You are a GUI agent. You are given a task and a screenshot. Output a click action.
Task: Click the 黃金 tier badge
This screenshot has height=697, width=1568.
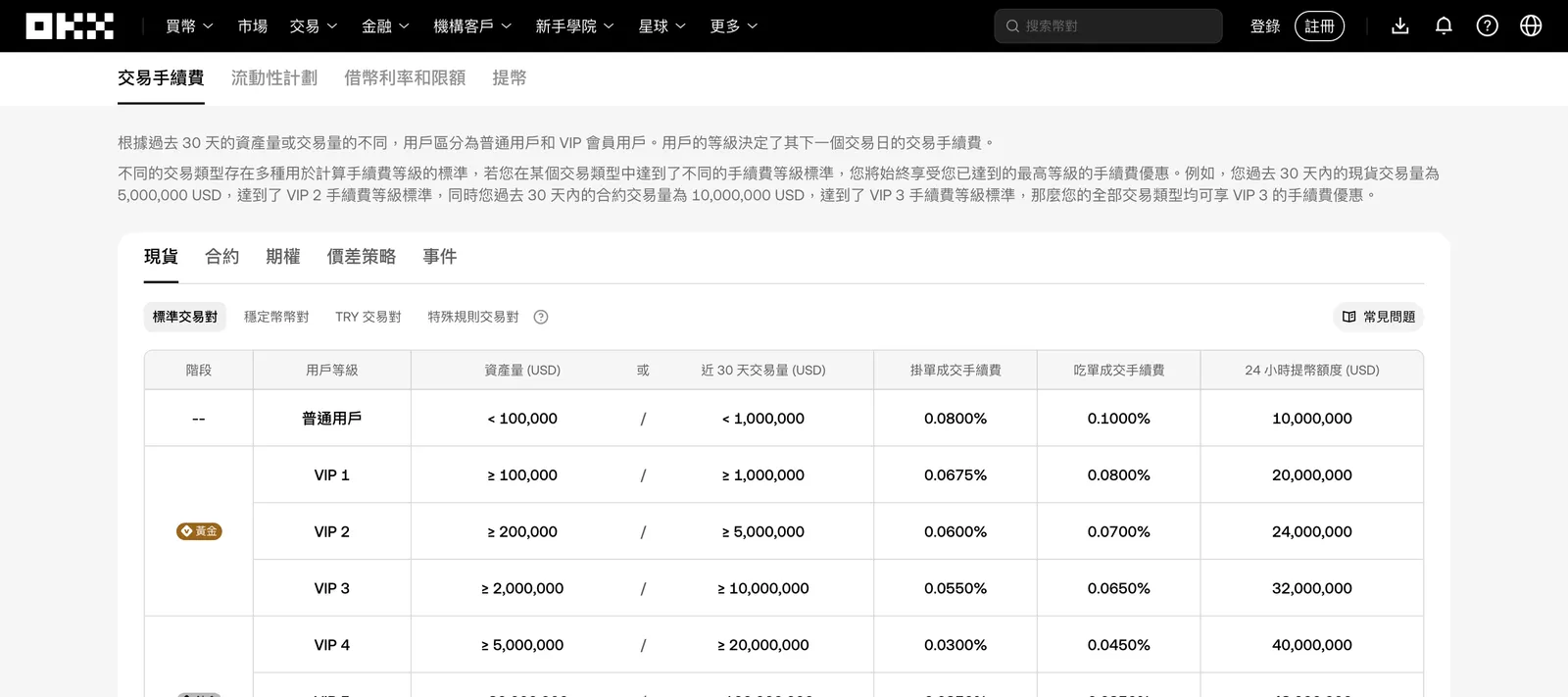(199, 531)
